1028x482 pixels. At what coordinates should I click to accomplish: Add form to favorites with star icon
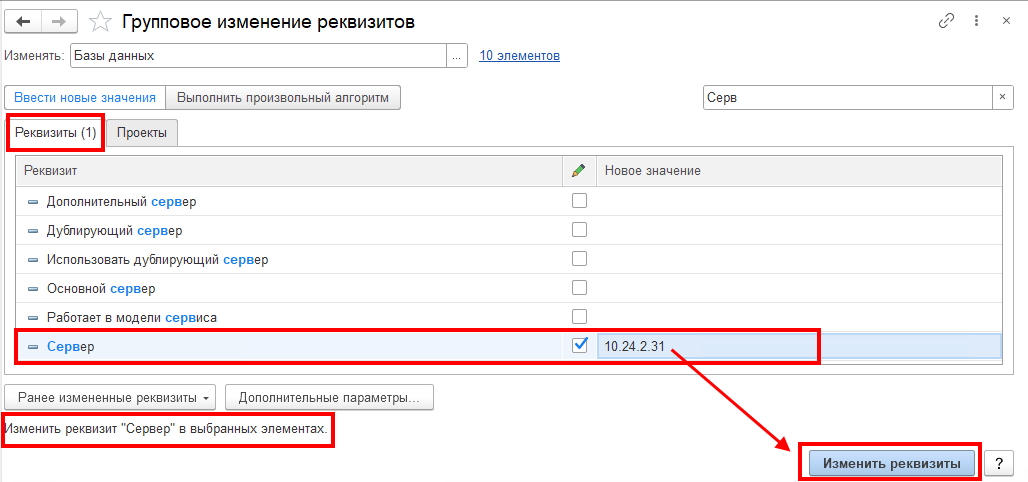pyautogui.click(x=100, y=22)
